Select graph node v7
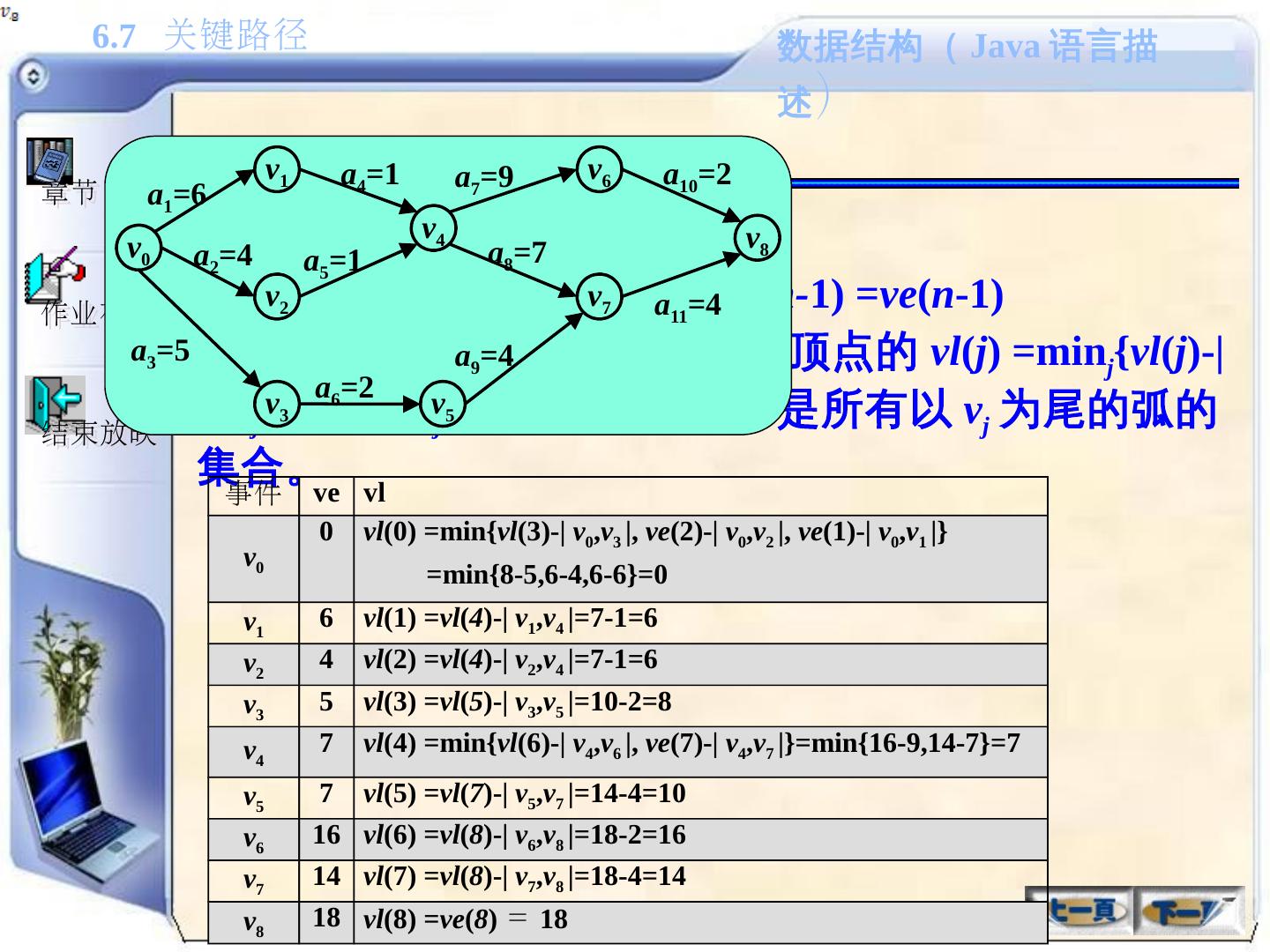This screenshot has height=952, width=1270. coord(600,297)
